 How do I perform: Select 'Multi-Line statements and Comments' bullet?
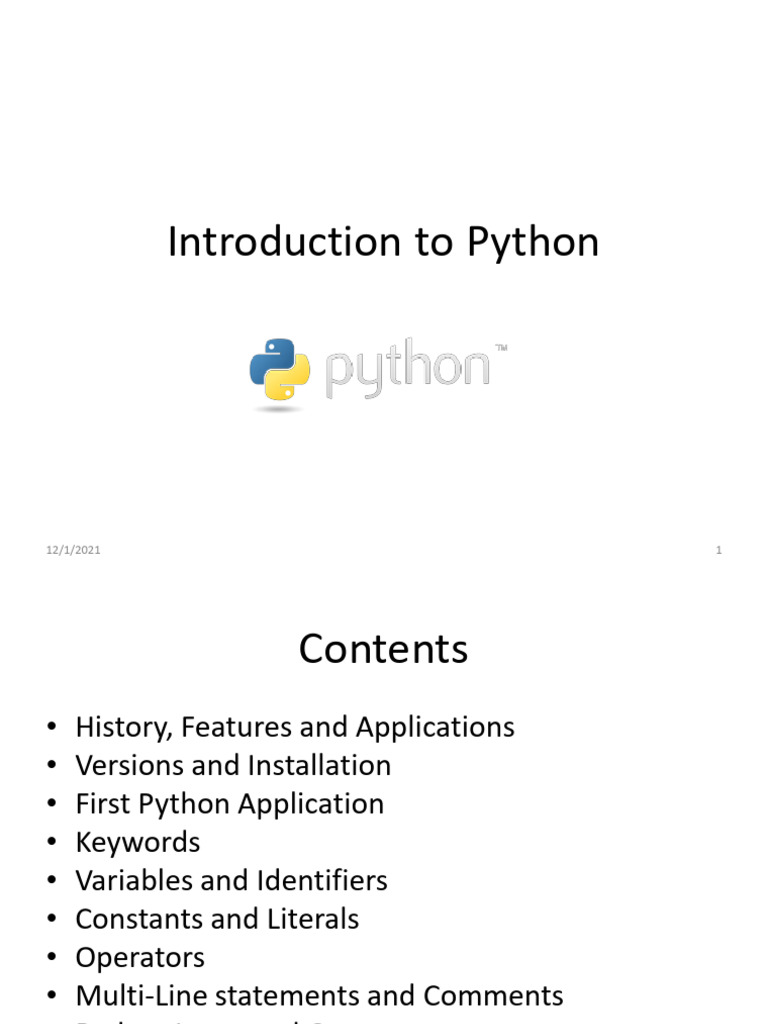tap(319, 996)
